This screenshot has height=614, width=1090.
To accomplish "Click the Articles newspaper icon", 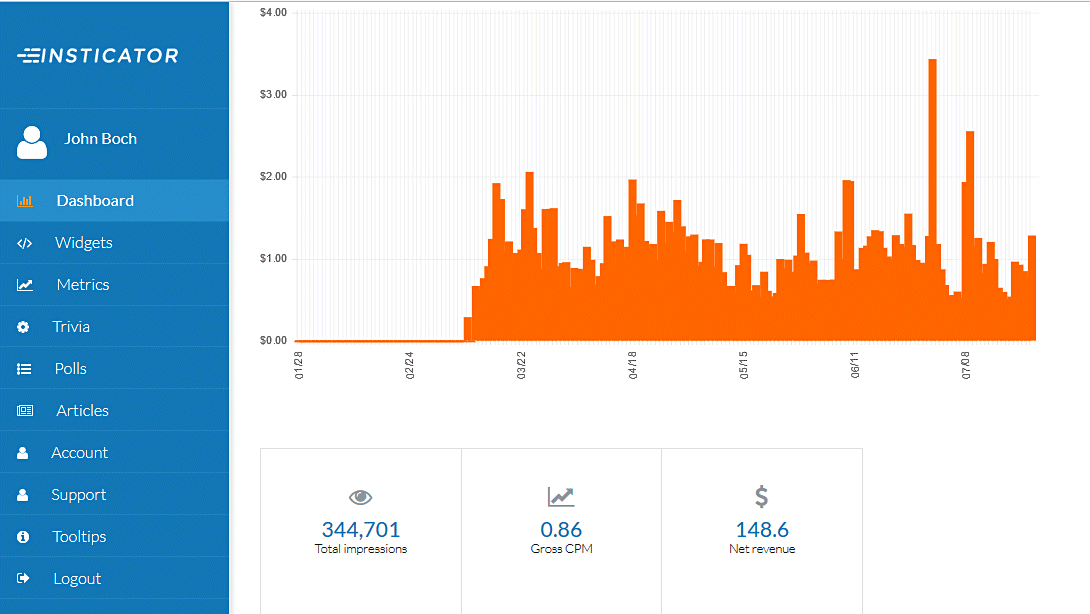I will tap(25, 411).
